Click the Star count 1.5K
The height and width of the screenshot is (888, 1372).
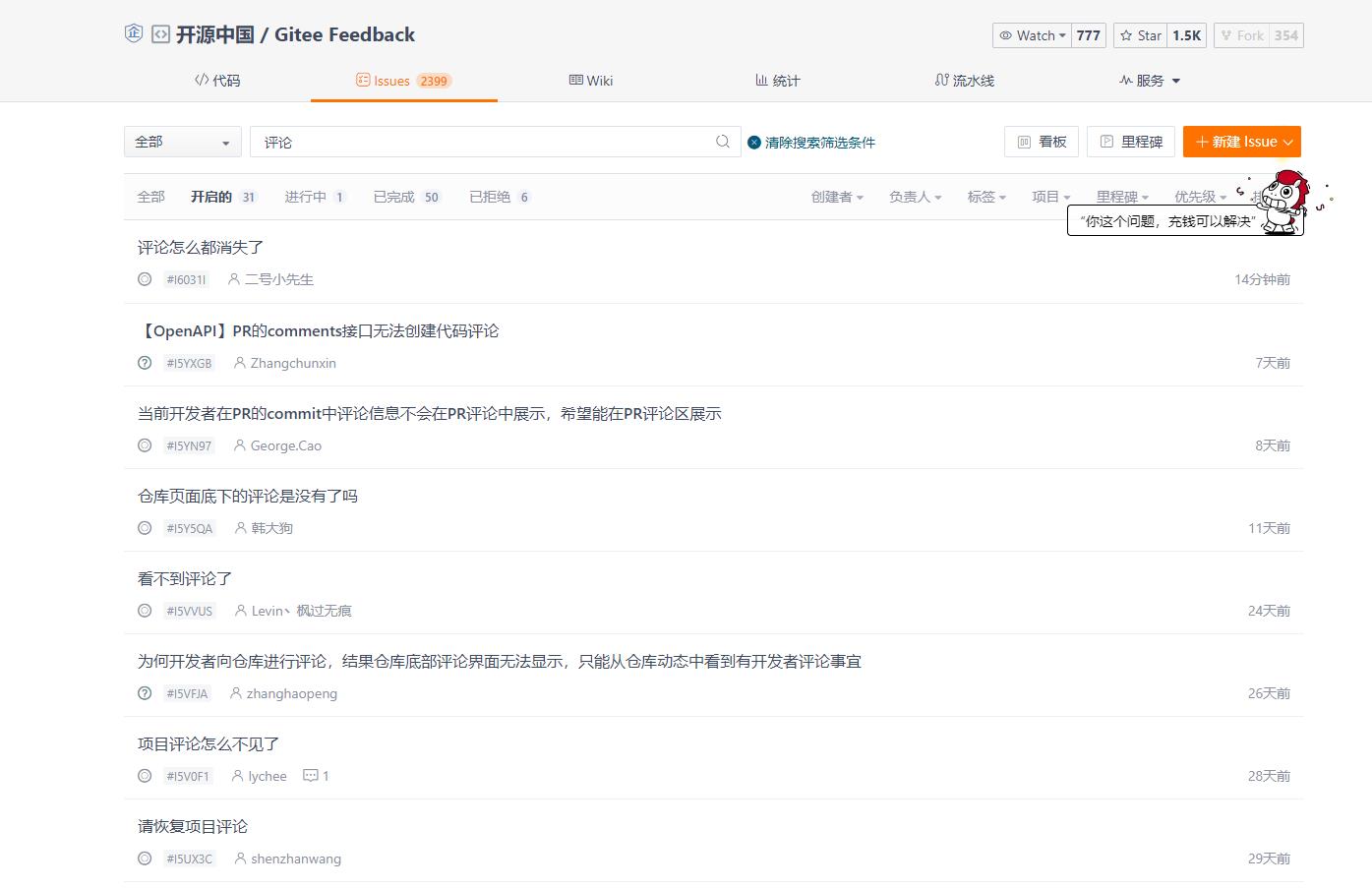(x=1187, y=35)
